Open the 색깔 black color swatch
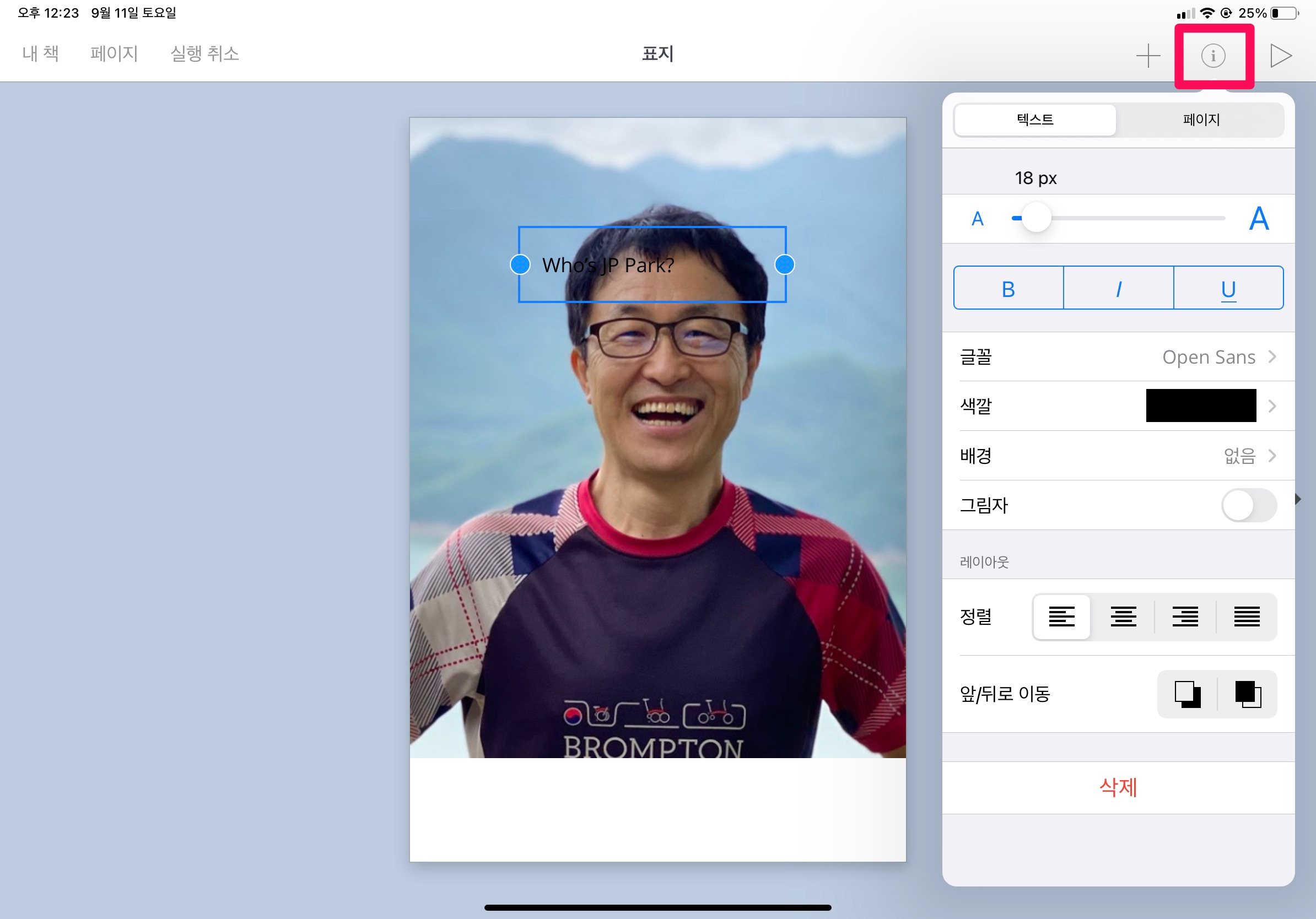The height and width of the screenshot is (919, 1316). pyautogui.click(x=1201, y=406)
